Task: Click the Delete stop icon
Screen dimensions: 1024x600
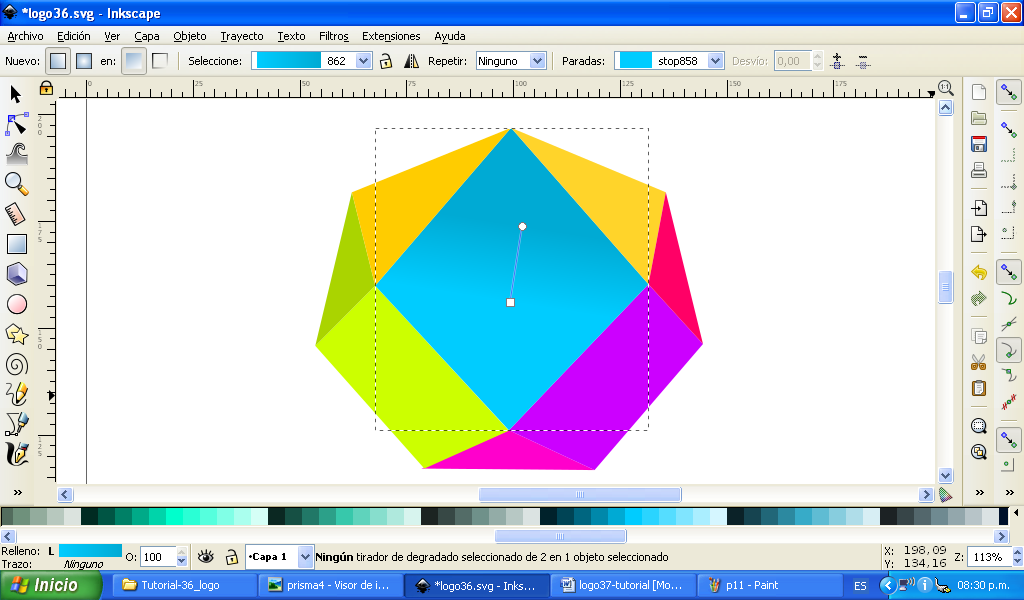Action: click(863, 61)
